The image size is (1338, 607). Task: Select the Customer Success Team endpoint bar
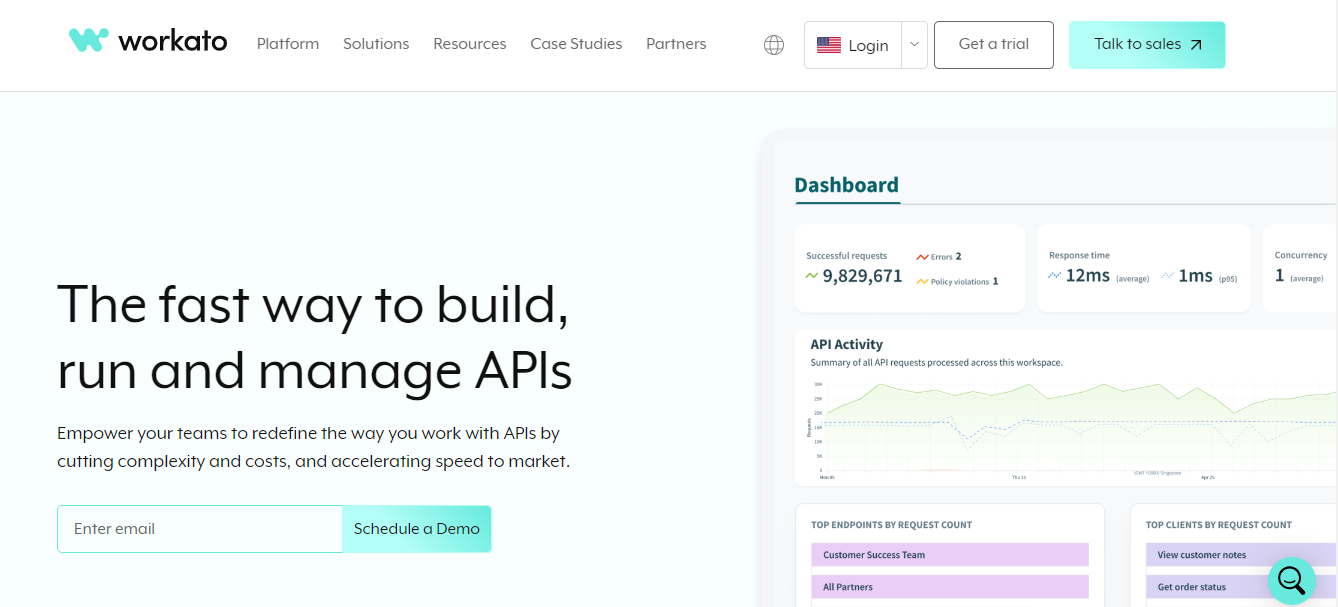tap(949, 555)
